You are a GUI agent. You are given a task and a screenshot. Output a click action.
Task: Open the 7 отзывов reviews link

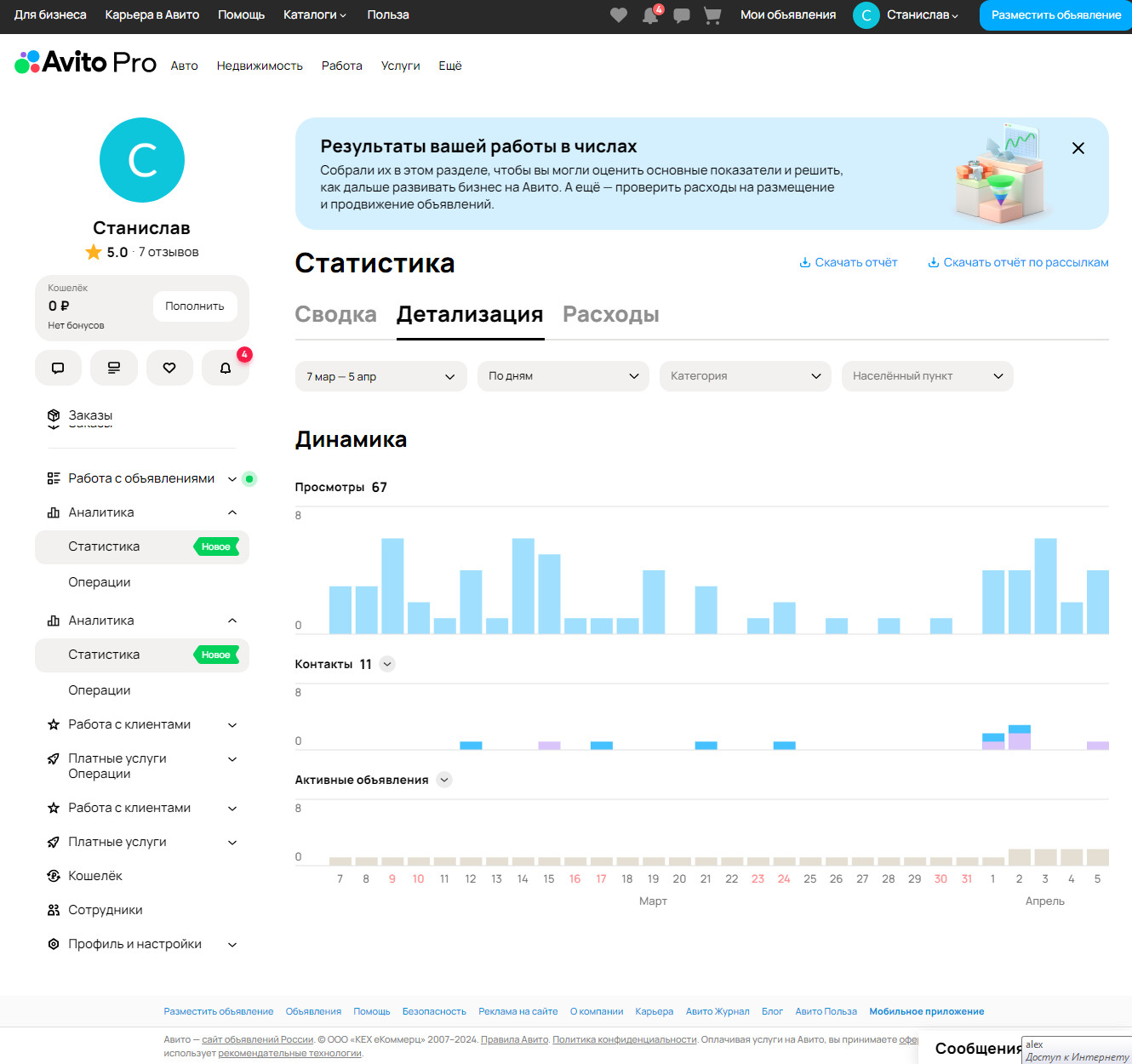coord(169,252)
